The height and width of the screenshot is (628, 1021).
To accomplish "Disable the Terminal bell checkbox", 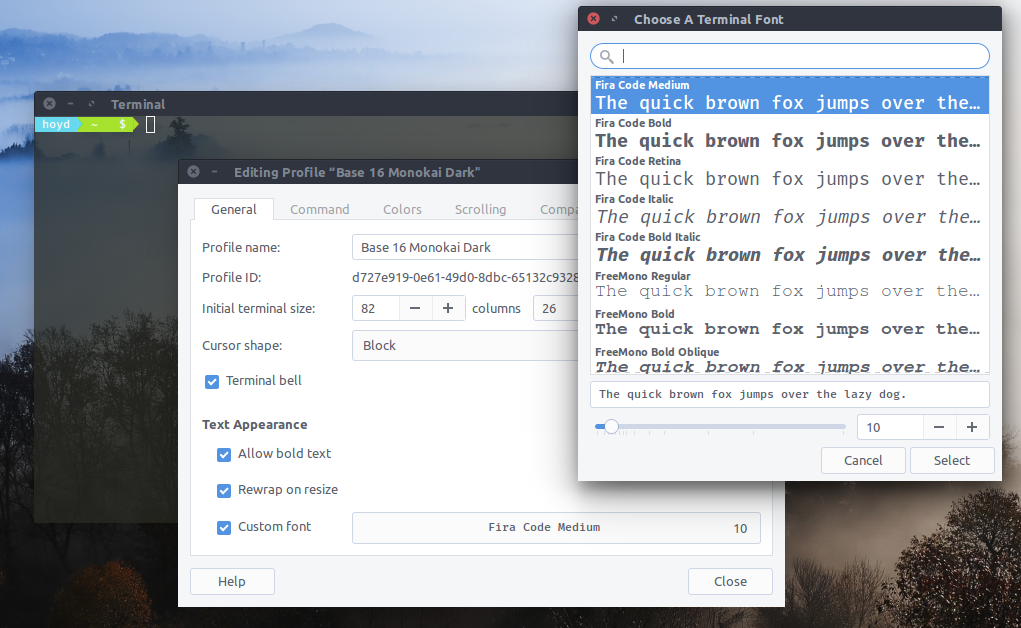I will point(212,381).
